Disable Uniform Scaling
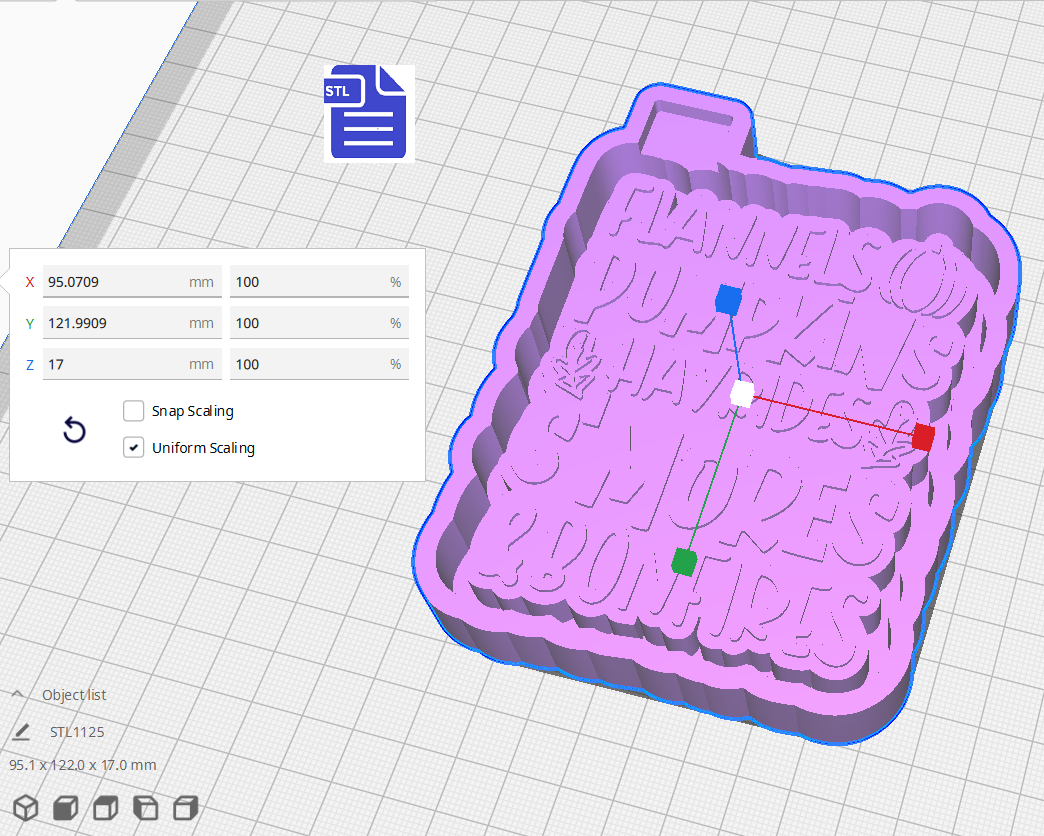Image resolution: width=1044 pixels, height=836 pixels. [x=133, y=447]
